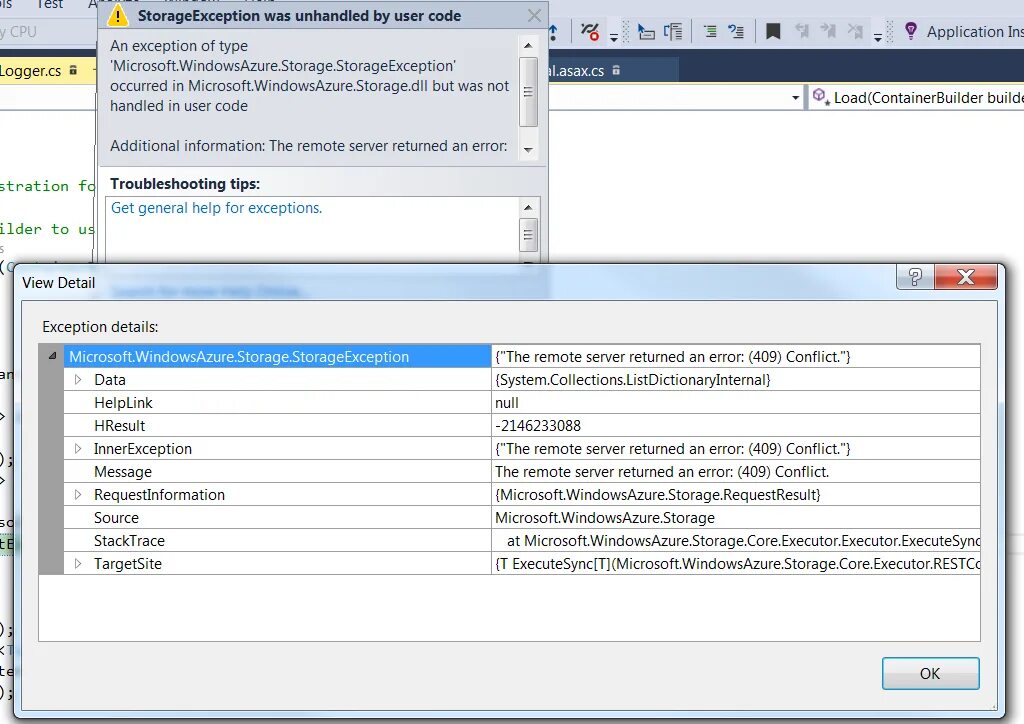Click the Load method cube icon
The image size is (1024, 724).
(x=819, y=97)
